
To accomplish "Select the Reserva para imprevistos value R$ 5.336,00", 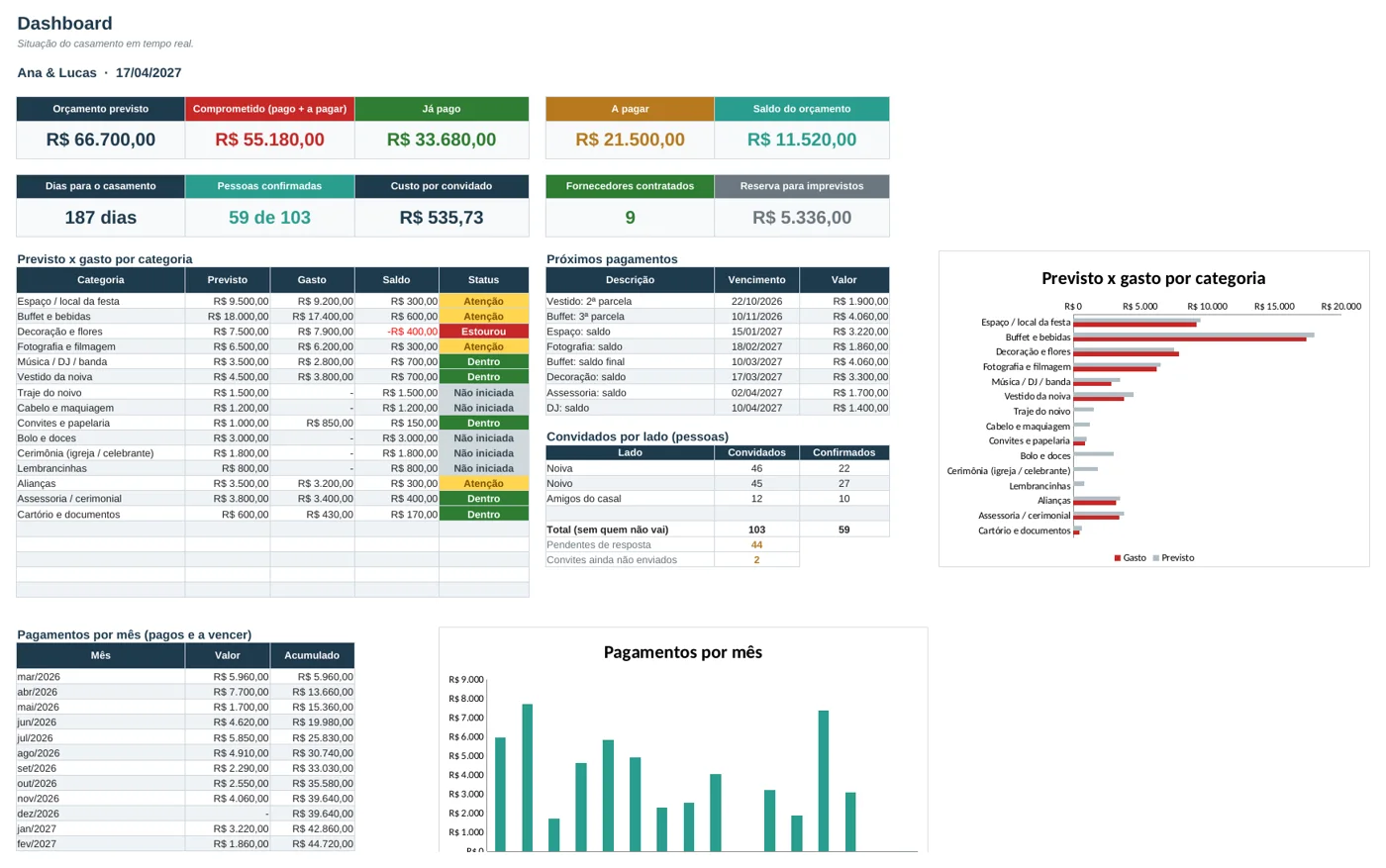I will (802, 218).
